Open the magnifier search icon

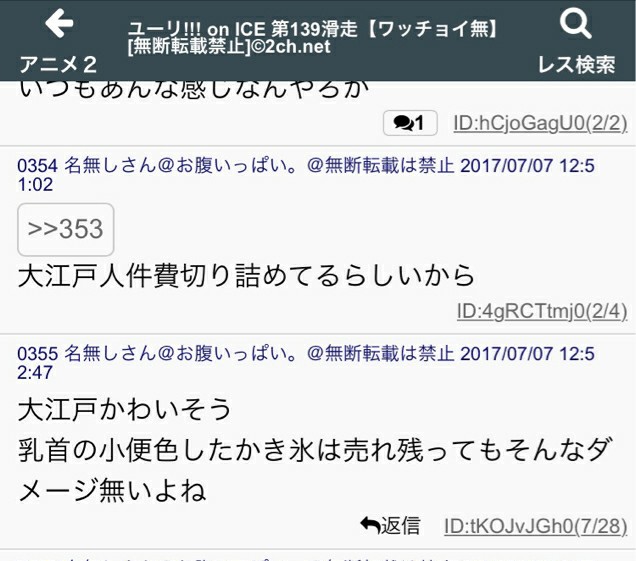tap(575, 24)
